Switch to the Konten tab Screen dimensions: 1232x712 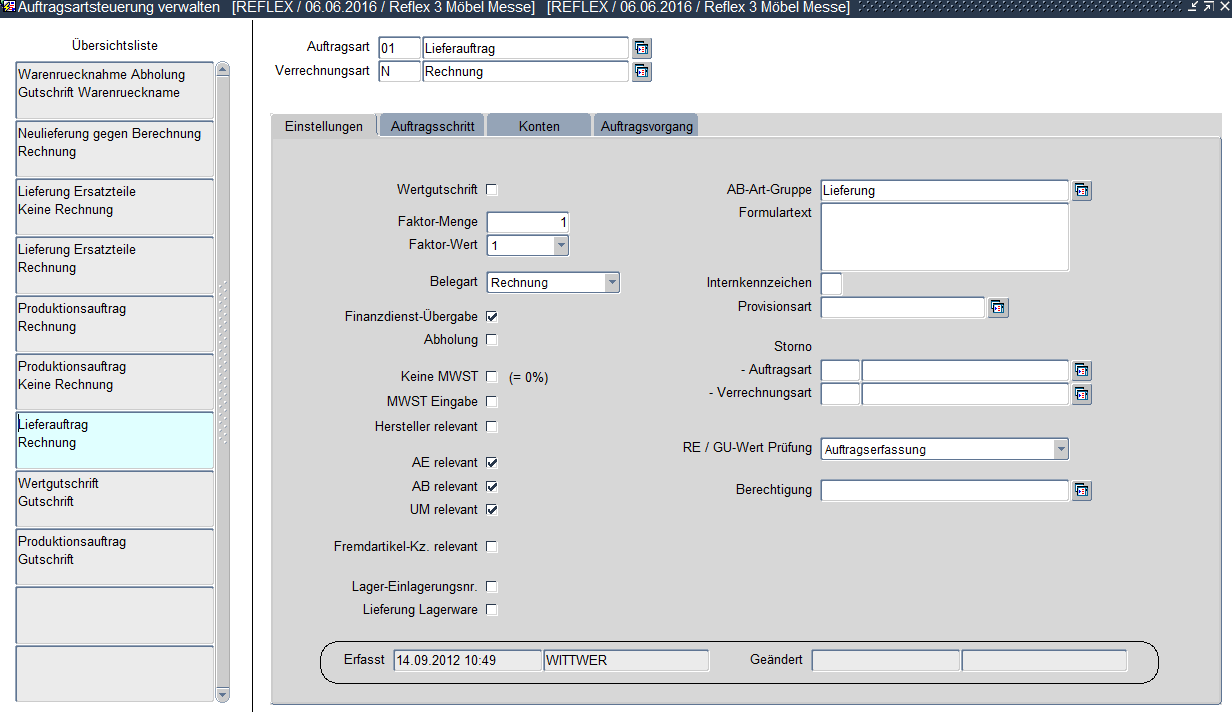click(539, 126)
